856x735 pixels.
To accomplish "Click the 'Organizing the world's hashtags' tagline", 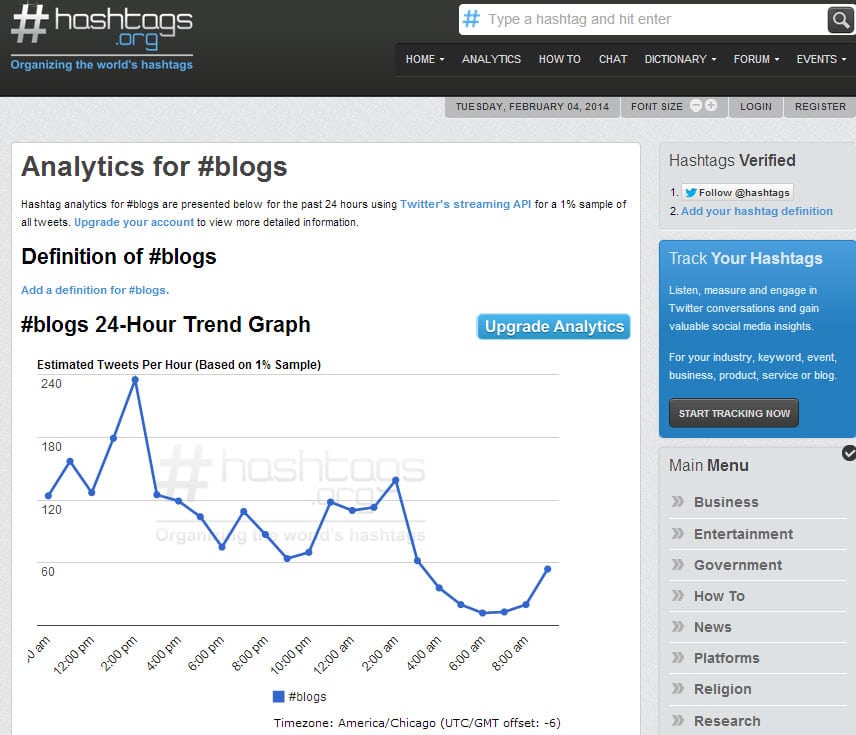I will pyautogui.click(x=102, y=64).
